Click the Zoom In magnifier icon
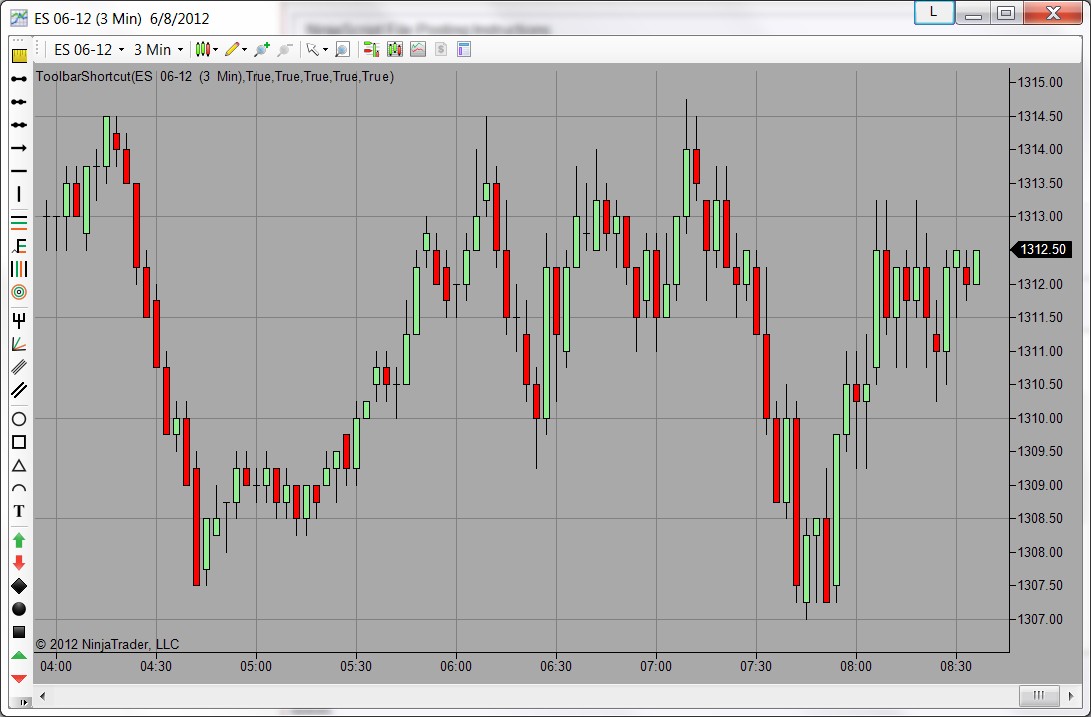Screen dimensions: 1091x717 click(x=262, y=49)
